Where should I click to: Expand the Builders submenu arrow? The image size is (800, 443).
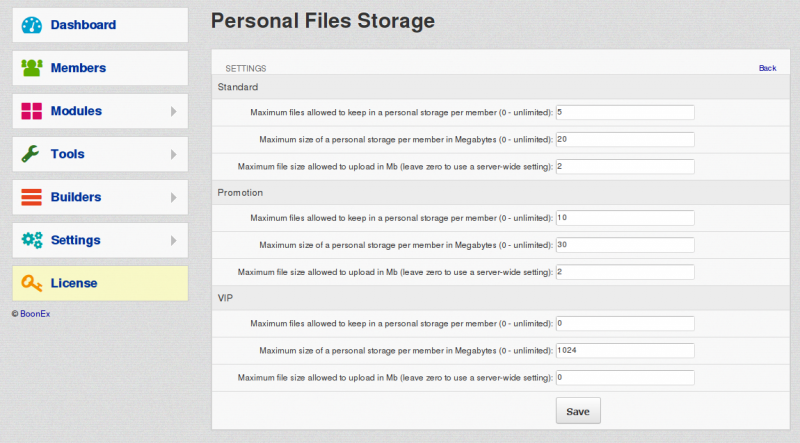173,197
